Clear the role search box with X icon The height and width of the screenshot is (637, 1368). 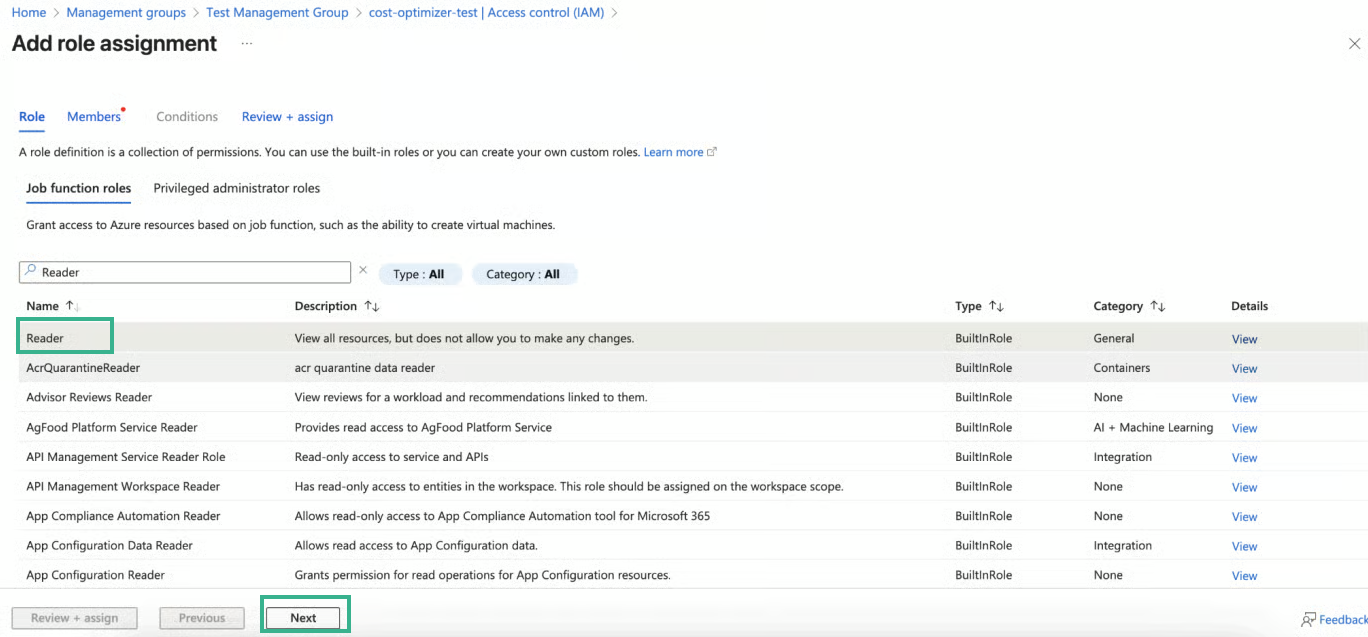(x=363, y=271)
